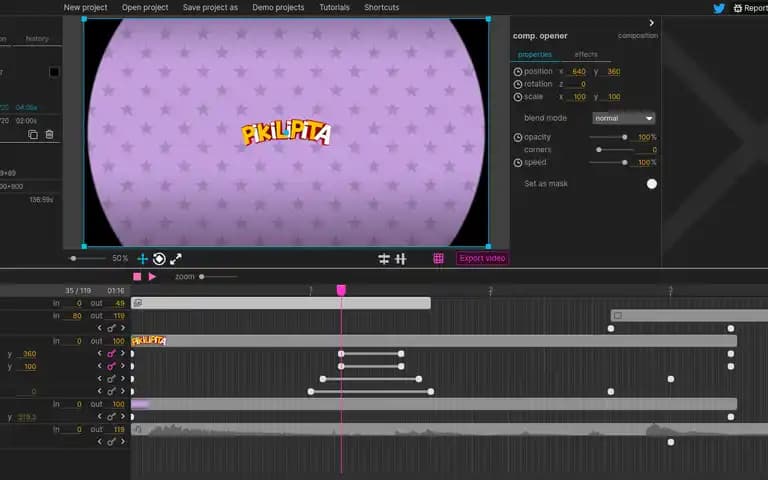The width and height of the screenshot is (768, 480).
Task: Select the audio waveform track
Action: coord(449,430)
